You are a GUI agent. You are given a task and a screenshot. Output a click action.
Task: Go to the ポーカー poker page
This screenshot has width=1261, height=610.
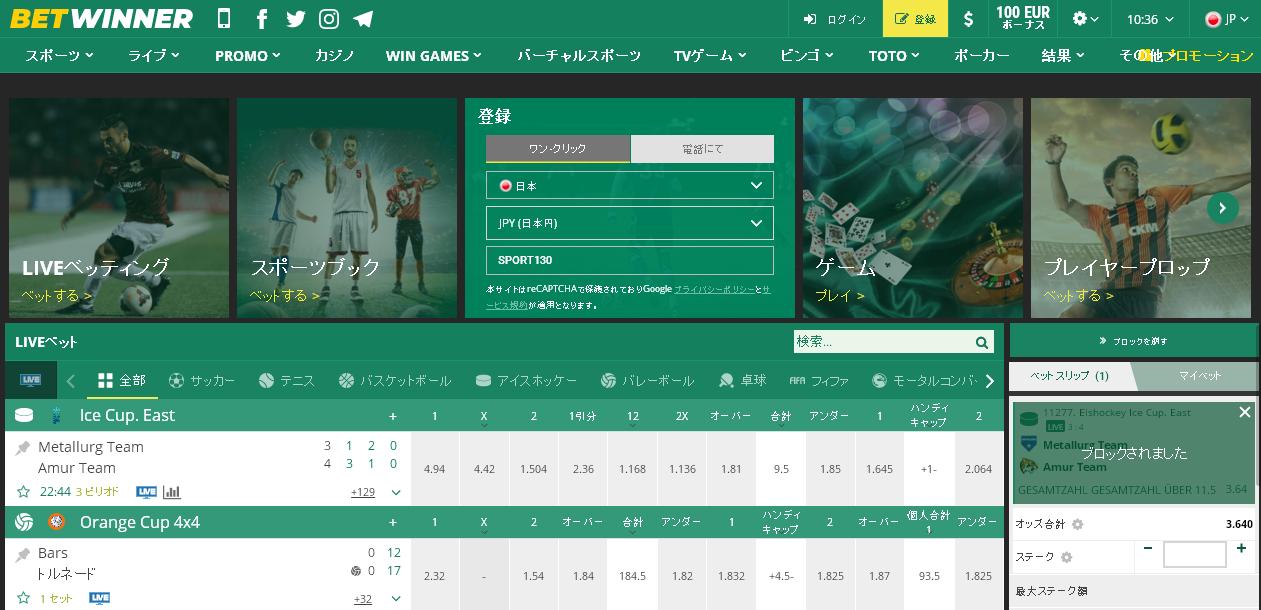click(982, 56)
